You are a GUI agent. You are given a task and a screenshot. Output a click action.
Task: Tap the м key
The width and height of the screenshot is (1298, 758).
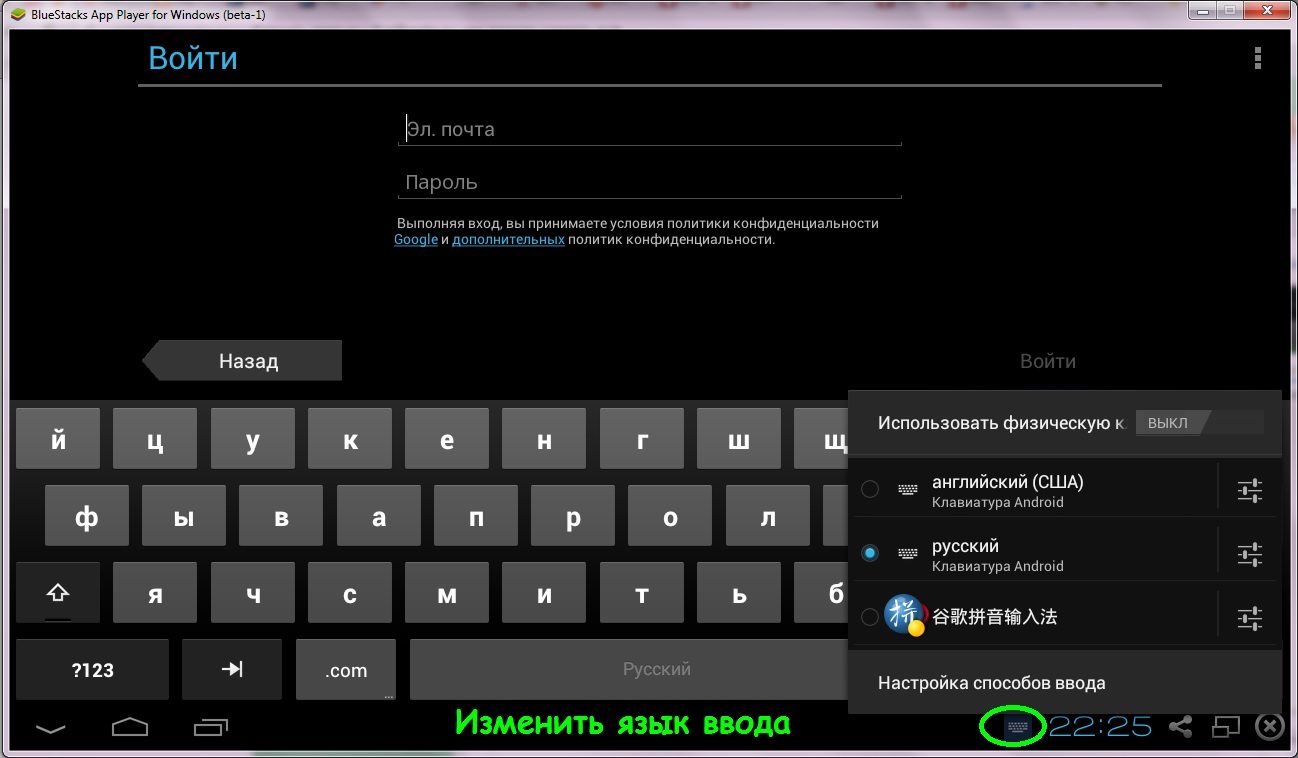pyautogui.click(x=447, y=593)
